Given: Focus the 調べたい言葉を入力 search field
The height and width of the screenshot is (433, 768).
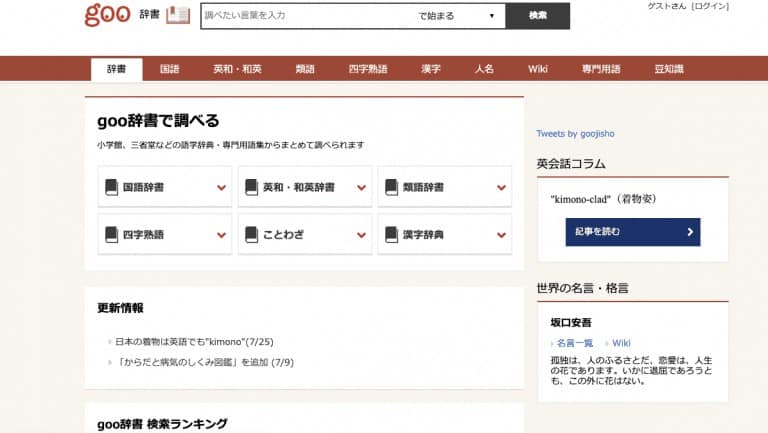Looking at the screenshot, I should [306, 16].
